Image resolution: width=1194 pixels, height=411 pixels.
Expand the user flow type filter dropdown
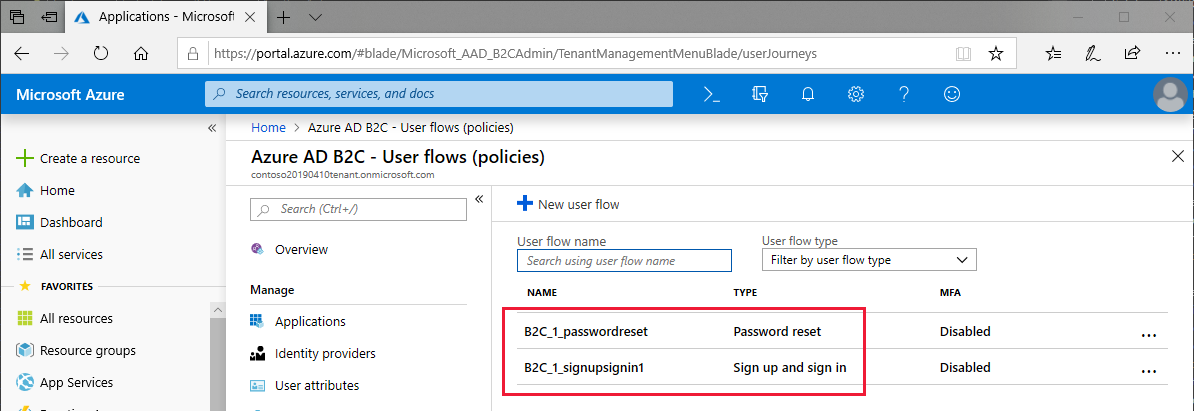tap(868, 260)
